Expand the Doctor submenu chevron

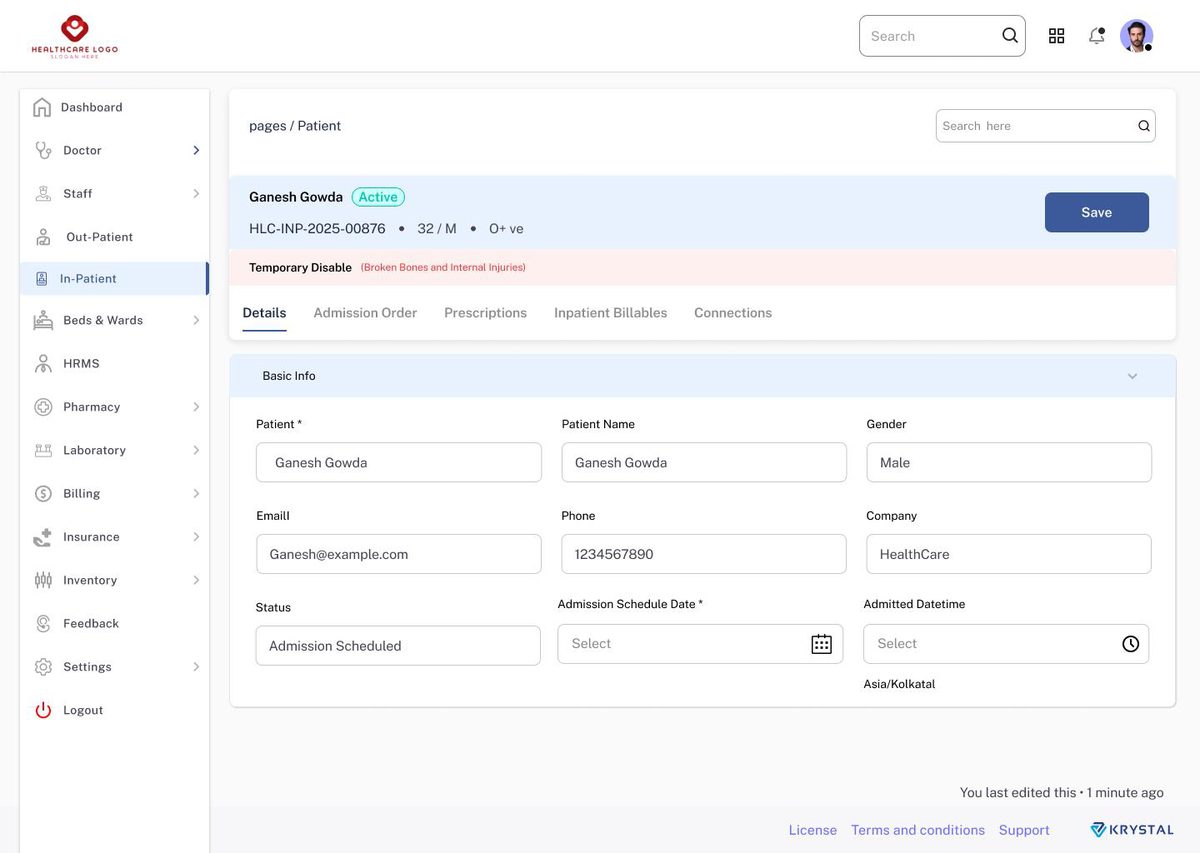tap(196, 150)
